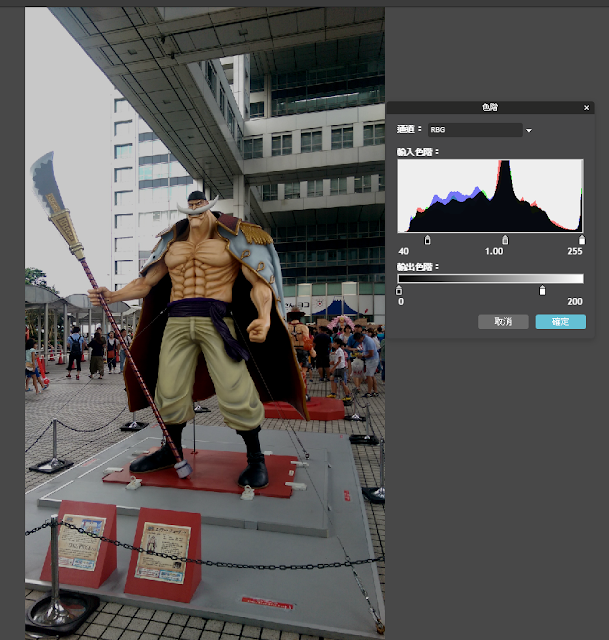Click the 輸入色階 label
The height and width of the screenshot is (640, 609).
tap(418, 152)
